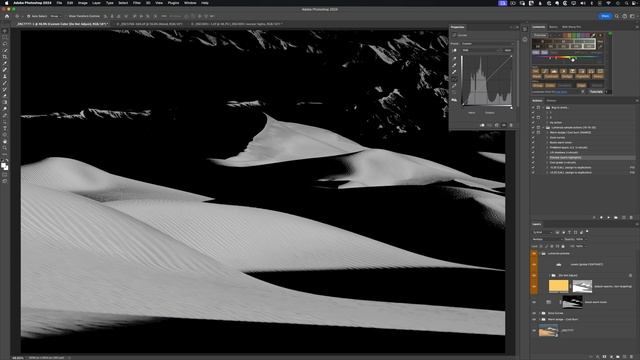Select the Move tool in the toolbar
Image resolution: width=640 pixels, height=360 pixels.
[4, 31]
